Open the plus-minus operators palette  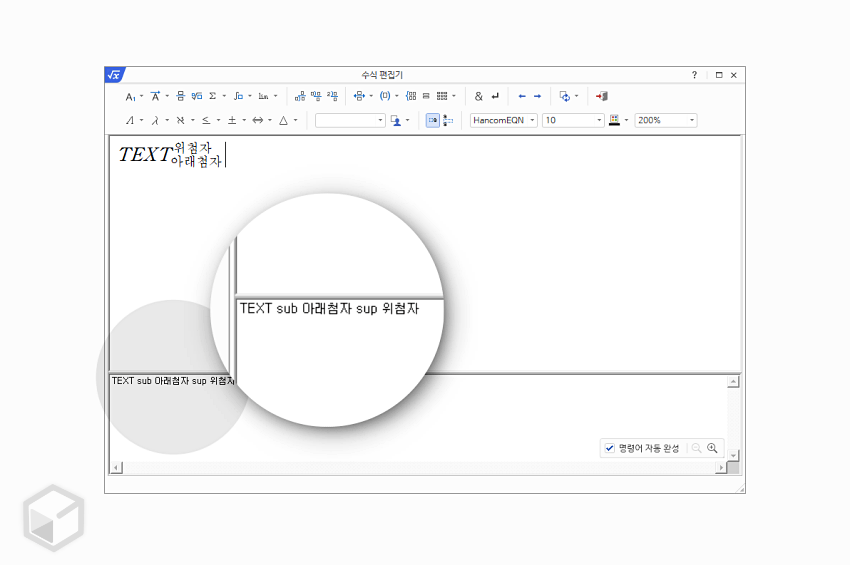(232, 120)
